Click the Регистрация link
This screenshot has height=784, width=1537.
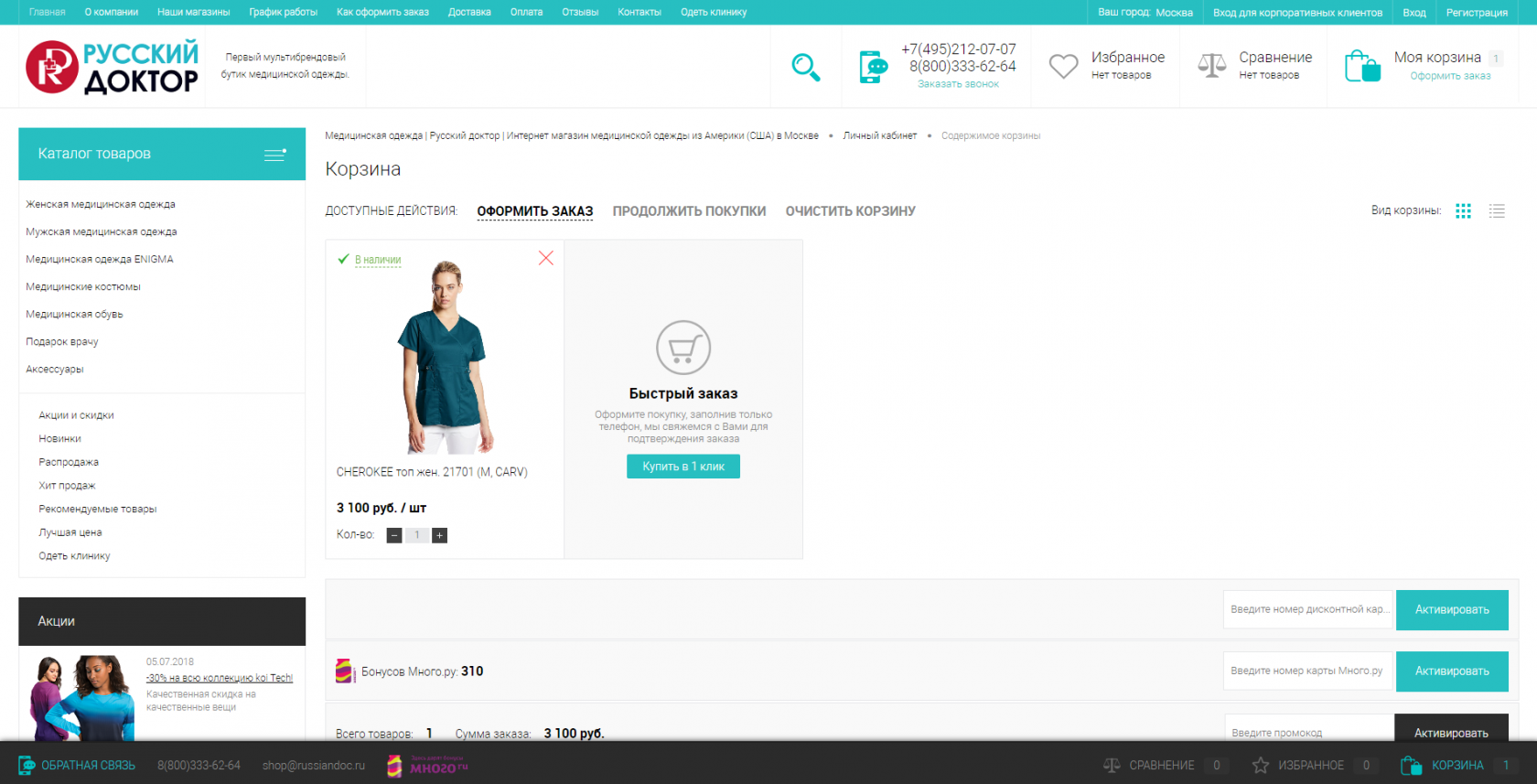point(1477,13)
